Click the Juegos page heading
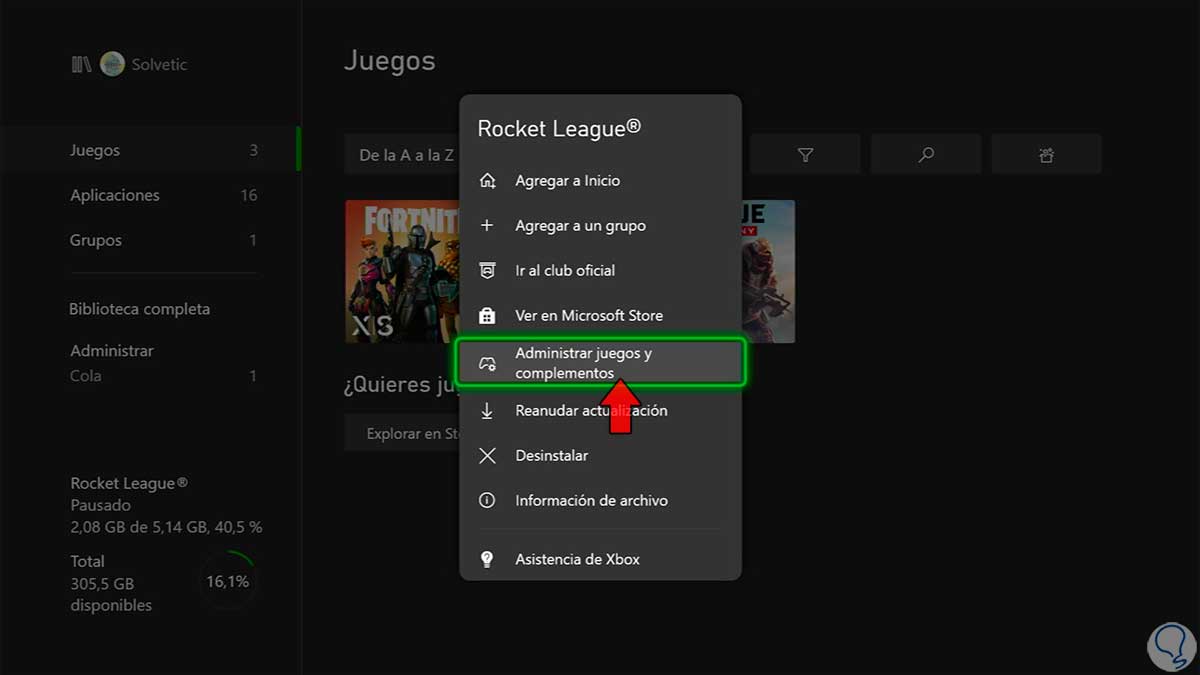The width and height of the screenshot is (1200, 675). pyautogui.click(x=389, y=61)
